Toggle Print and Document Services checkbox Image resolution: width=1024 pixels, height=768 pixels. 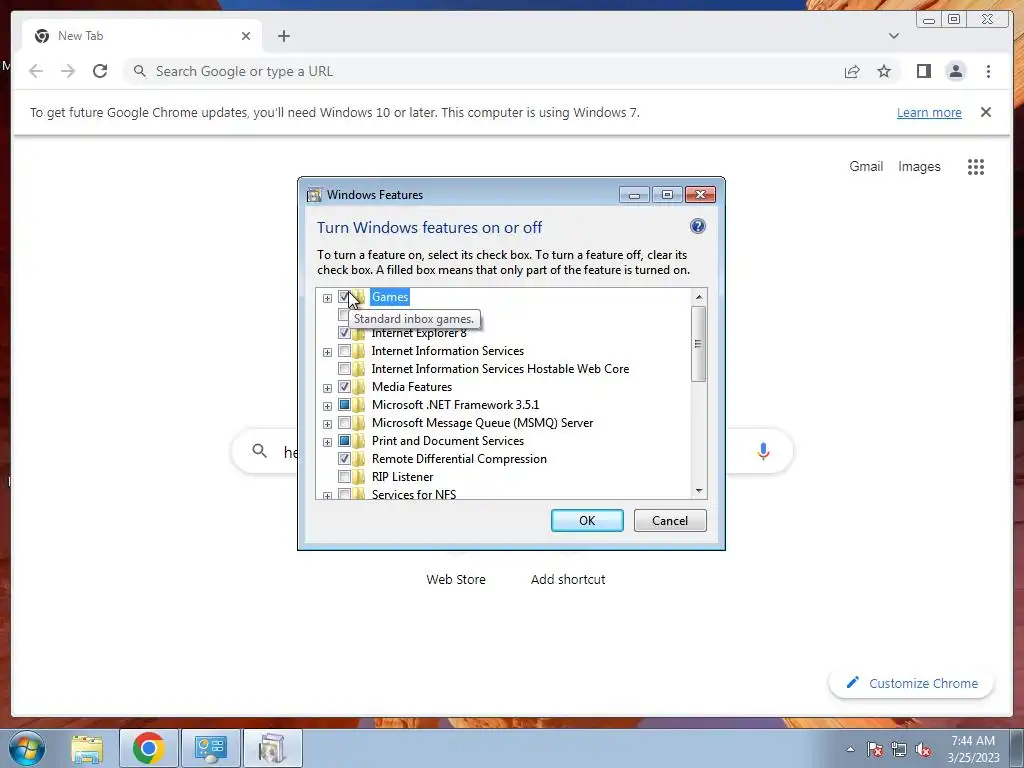pyautogui.click(x=344, y=441)
